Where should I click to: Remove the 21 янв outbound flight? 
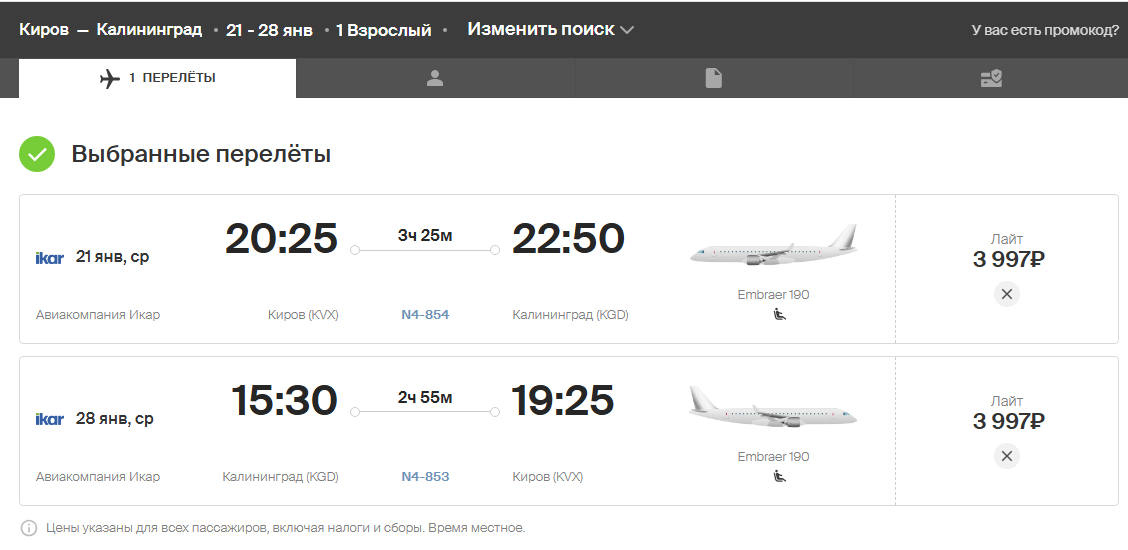(1006, 293)
